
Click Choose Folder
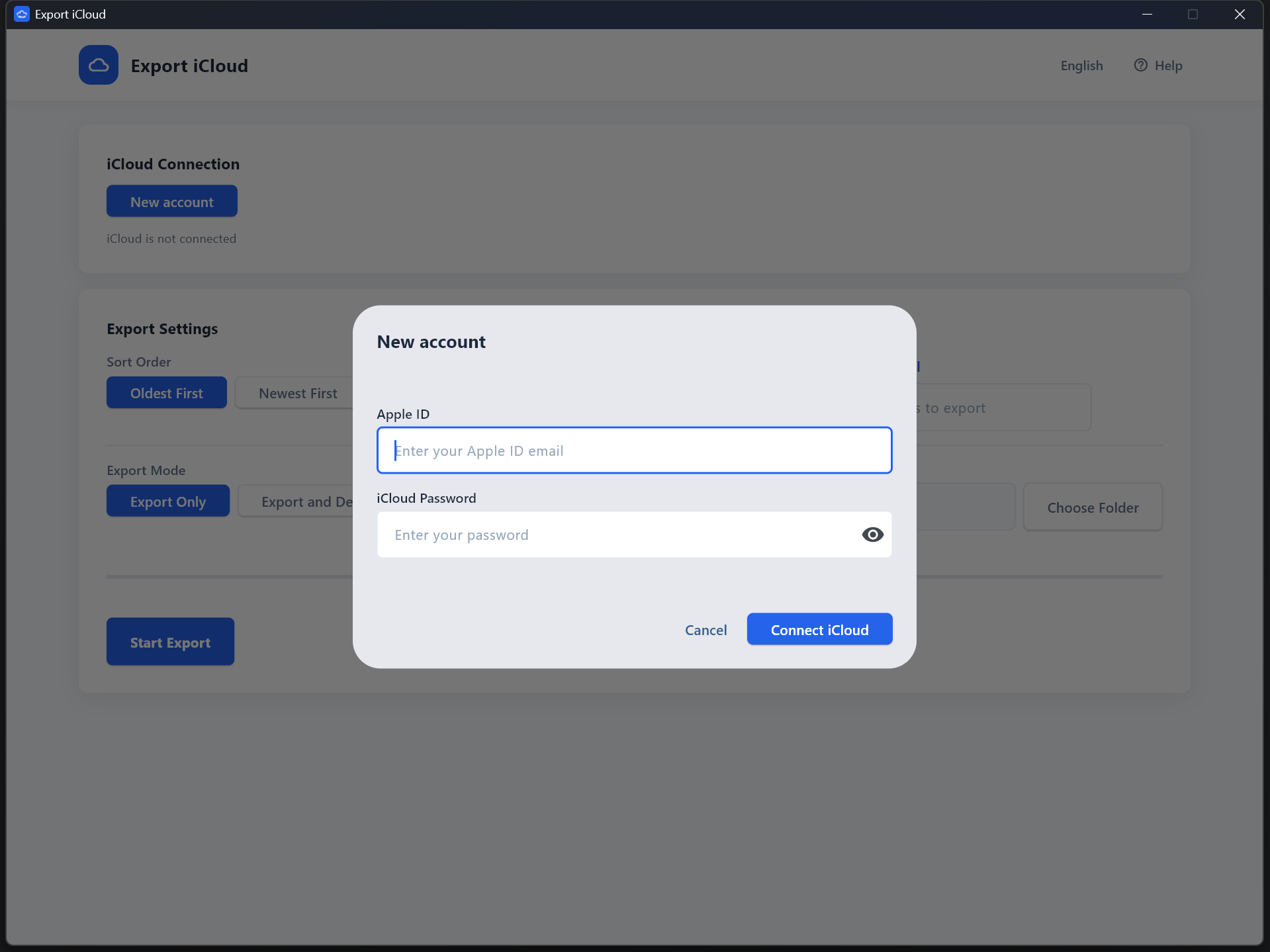pos(1092,507)
